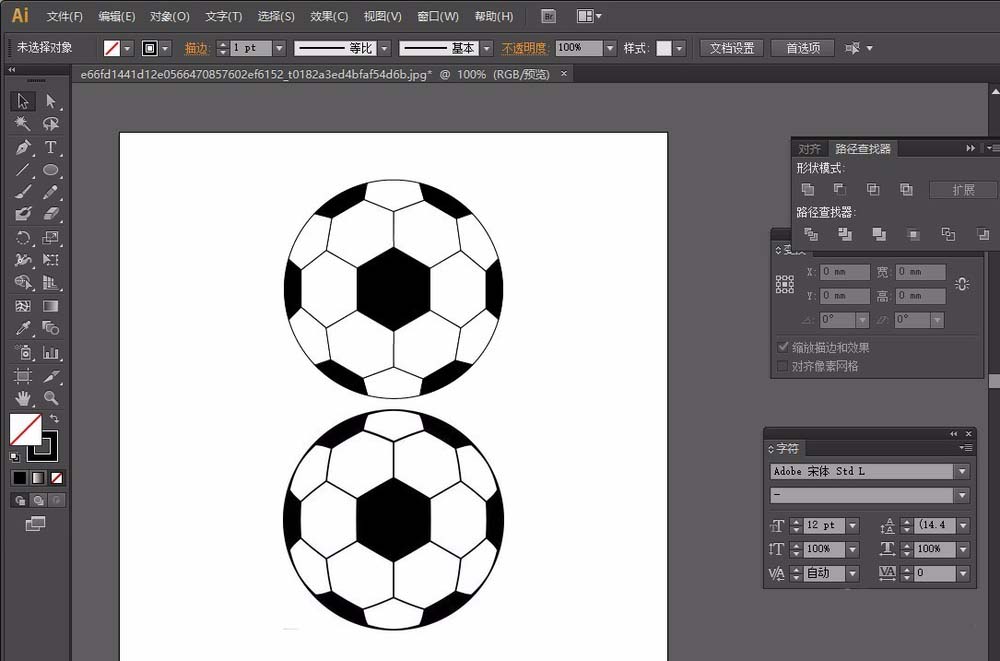This screenshot has width=1000, height=661.
Task: Click the Direct Selection arrow tool
Action: (x=50, y=101)
